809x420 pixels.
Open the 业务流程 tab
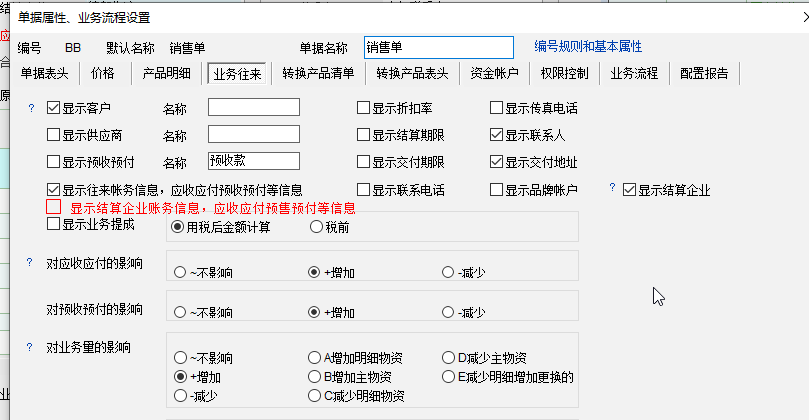point(634,73)
